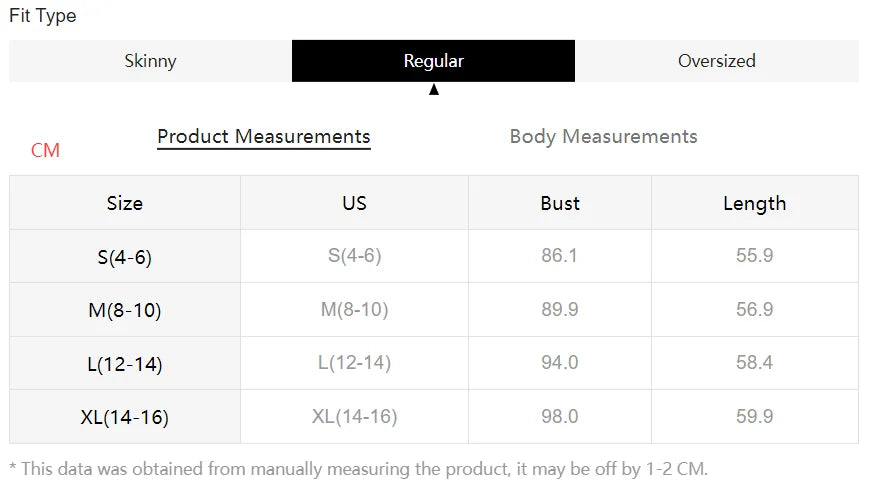
Task: Click the Bust column header
Action: [560, 203]
